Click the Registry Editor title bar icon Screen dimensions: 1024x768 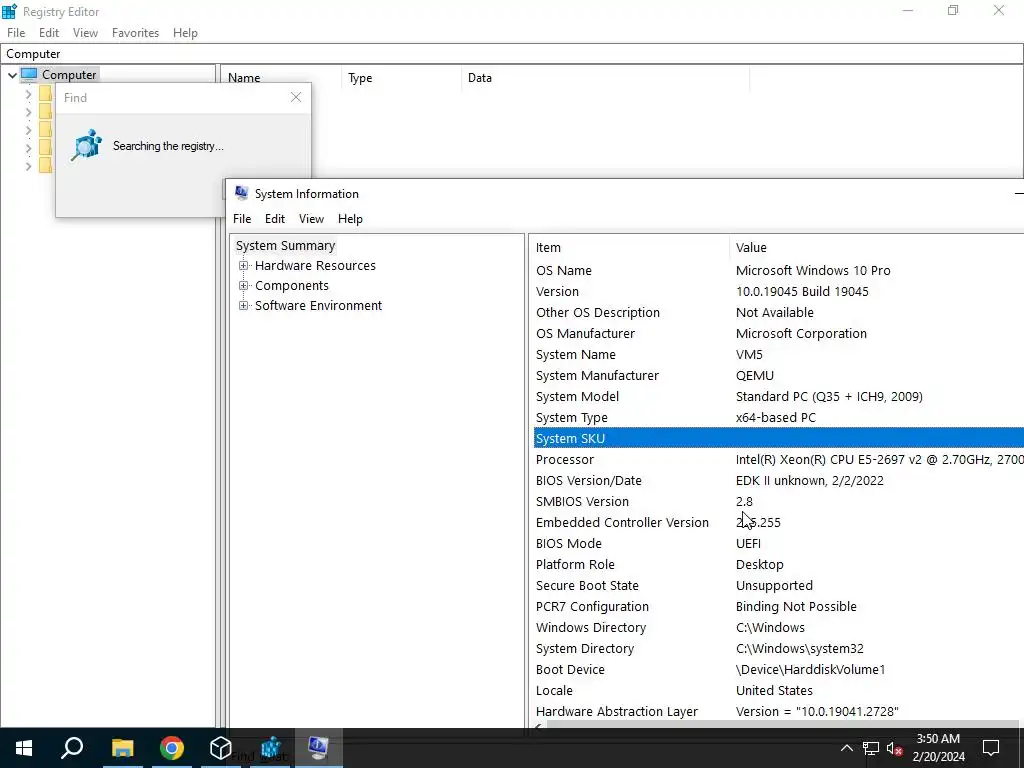click(10, 11)
